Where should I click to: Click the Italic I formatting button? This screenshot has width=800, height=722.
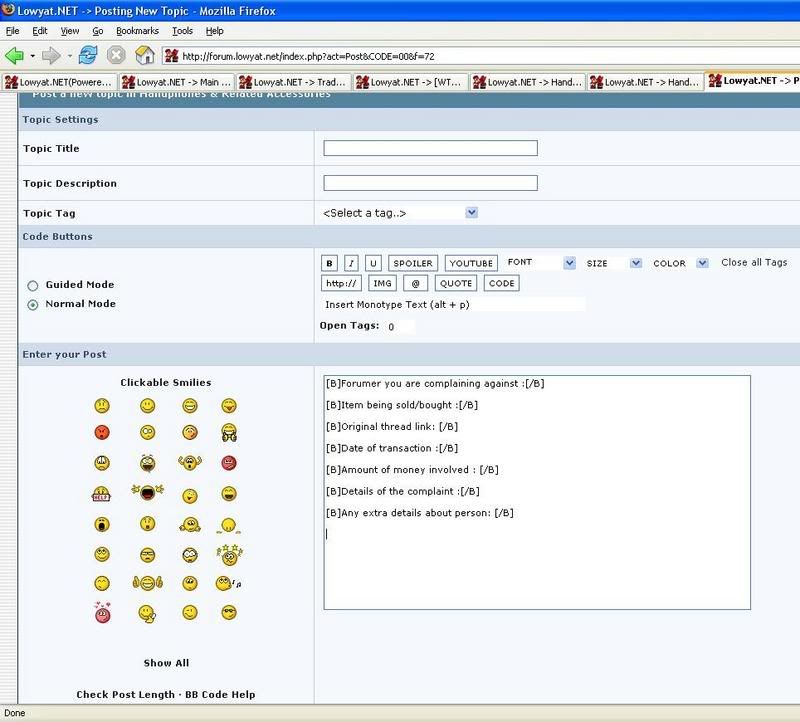(351, 263)
